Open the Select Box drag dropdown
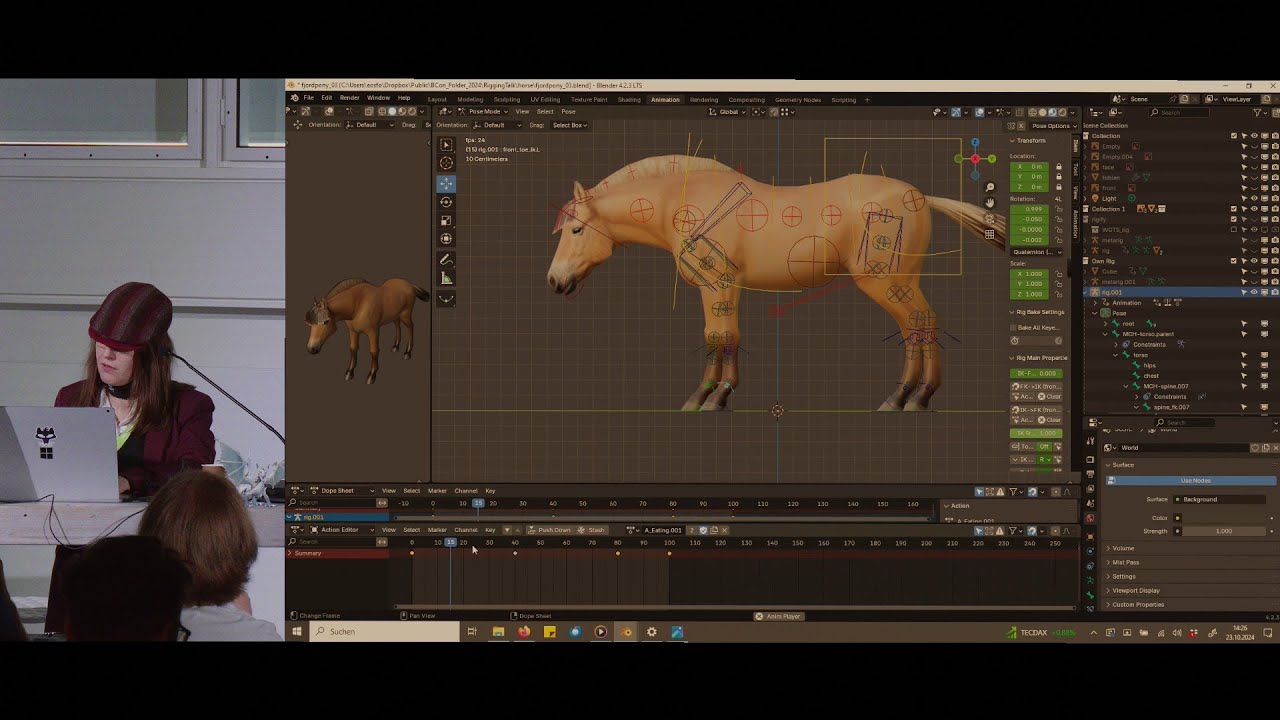 (x=569, y=125)
